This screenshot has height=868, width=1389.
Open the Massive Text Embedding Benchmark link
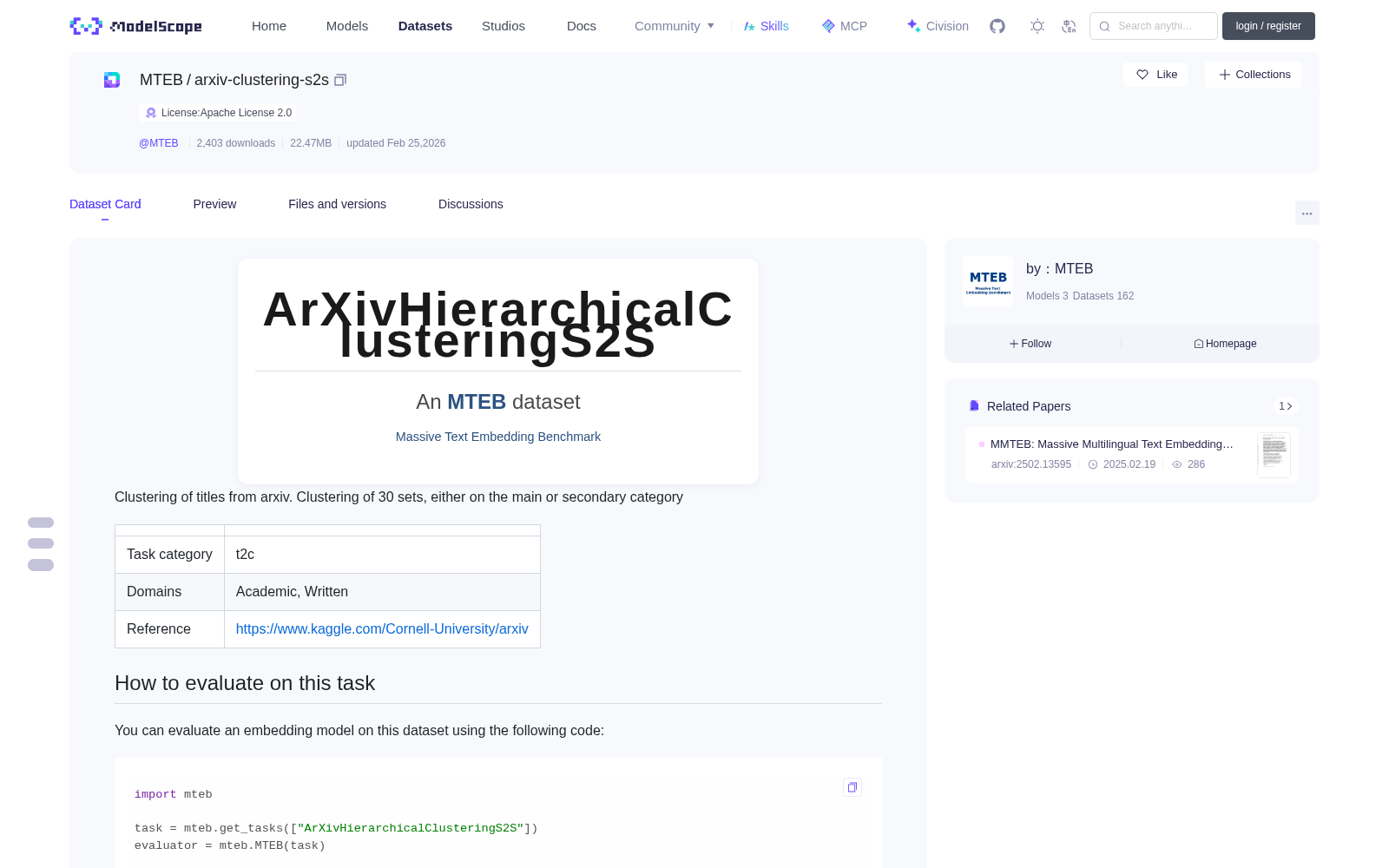point(498,437)
